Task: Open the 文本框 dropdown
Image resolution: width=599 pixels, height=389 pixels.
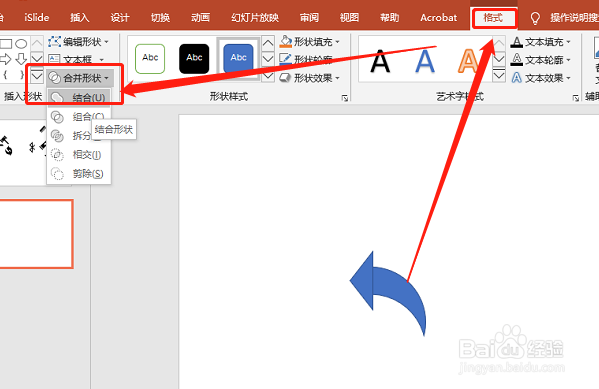Action: pyautogui.click(x=76, y=59)
